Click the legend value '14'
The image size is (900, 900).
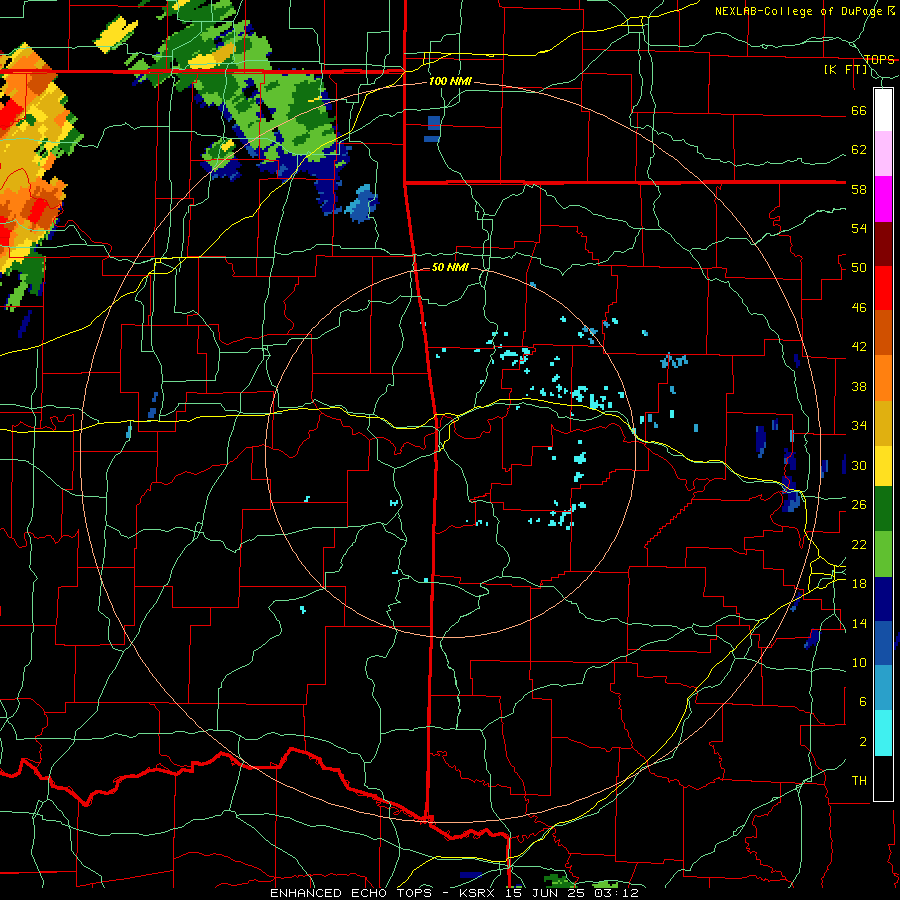pos(859,623)
